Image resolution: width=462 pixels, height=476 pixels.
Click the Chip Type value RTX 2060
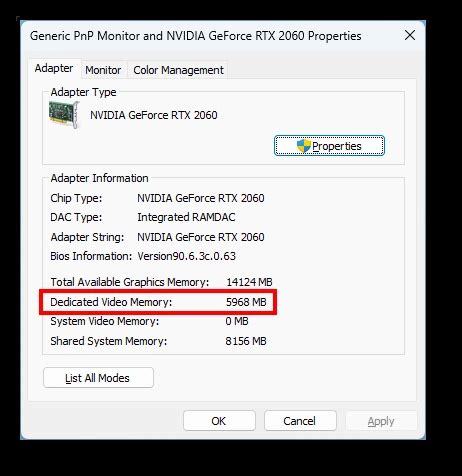(201, 198)
